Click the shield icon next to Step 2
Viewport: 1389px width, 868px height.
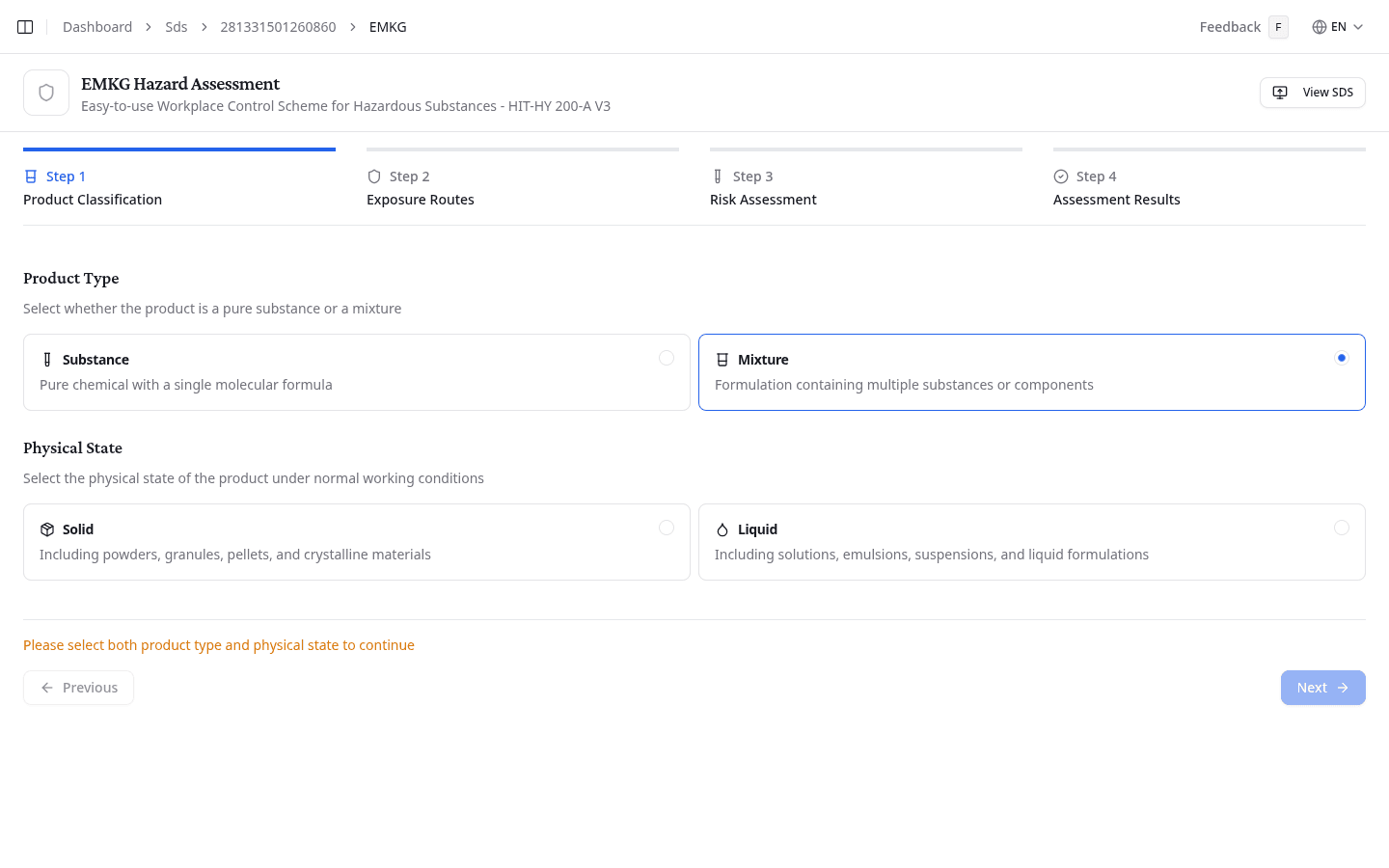(x=373, y=176)
